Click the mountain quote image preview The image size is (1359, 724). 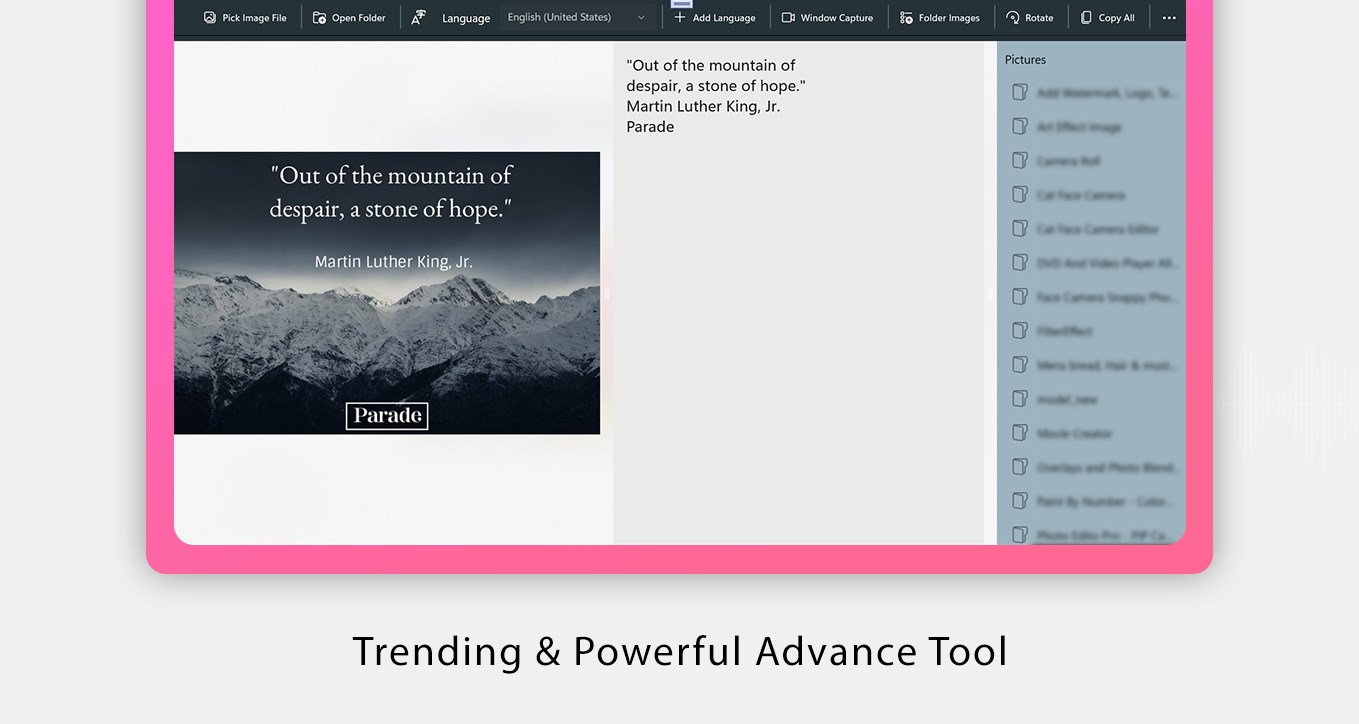click(x=387, y=293)
